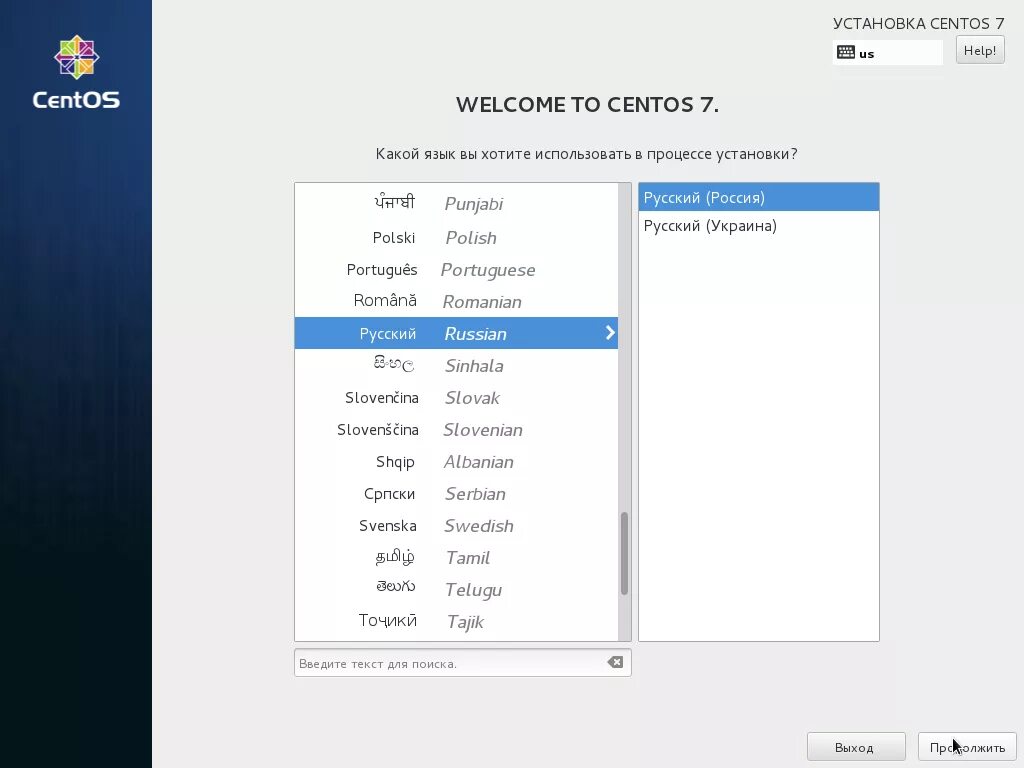Select the highlighted Russian row

[456, 333]
